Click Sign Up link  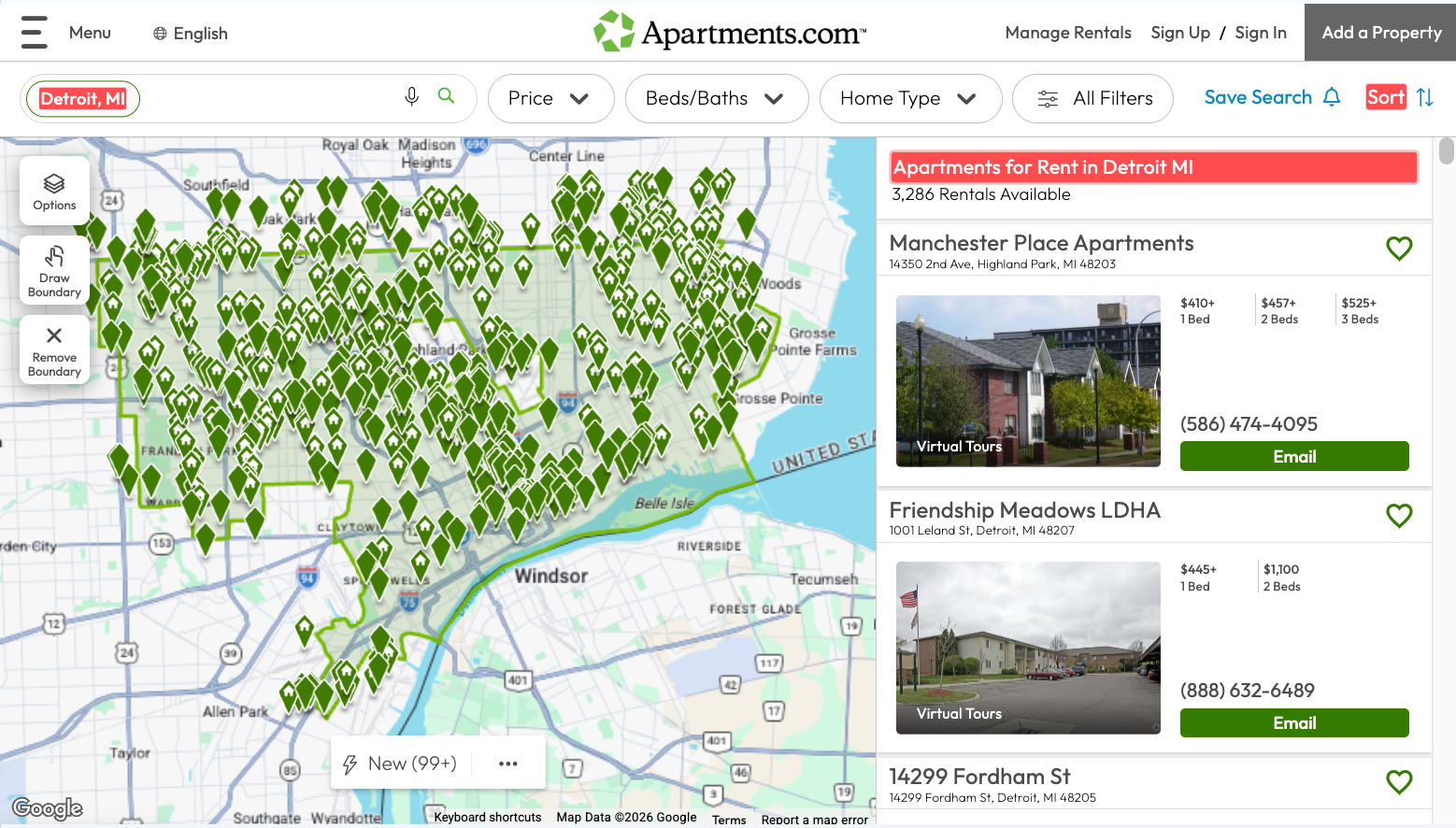click(x=1180, y=33)
